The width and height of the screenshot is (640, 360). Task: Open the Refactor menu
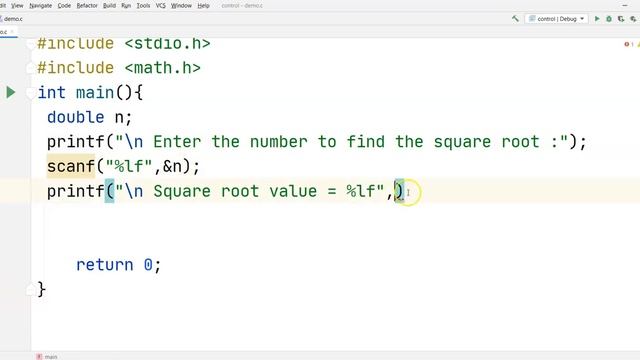[87, 6]
